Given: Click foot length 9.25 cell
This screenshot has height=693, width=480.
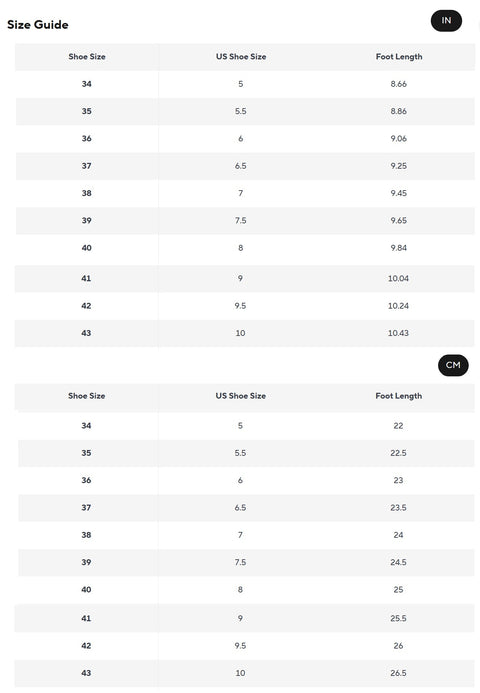Looking at the screenshot, I should [x=398, y=166].
